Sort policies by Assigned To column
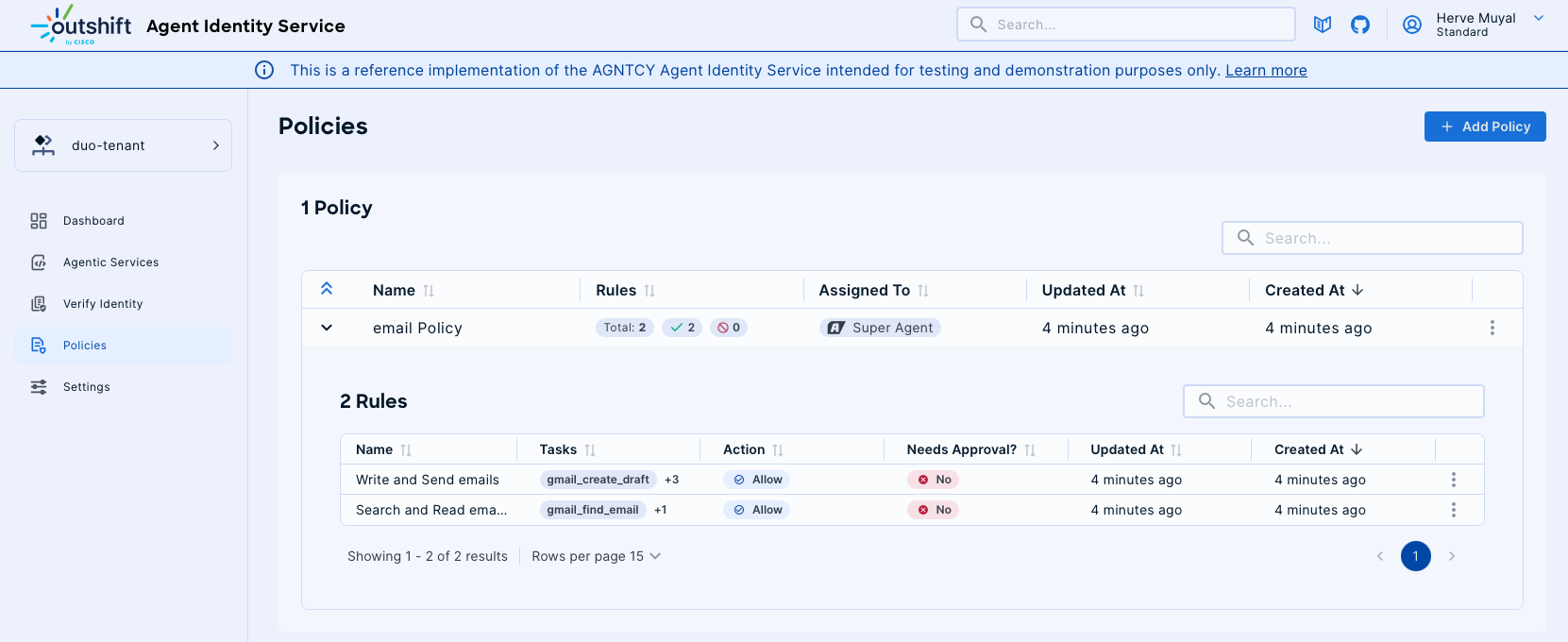This screenshot has height=642, width=1568. tap(923, 291)
